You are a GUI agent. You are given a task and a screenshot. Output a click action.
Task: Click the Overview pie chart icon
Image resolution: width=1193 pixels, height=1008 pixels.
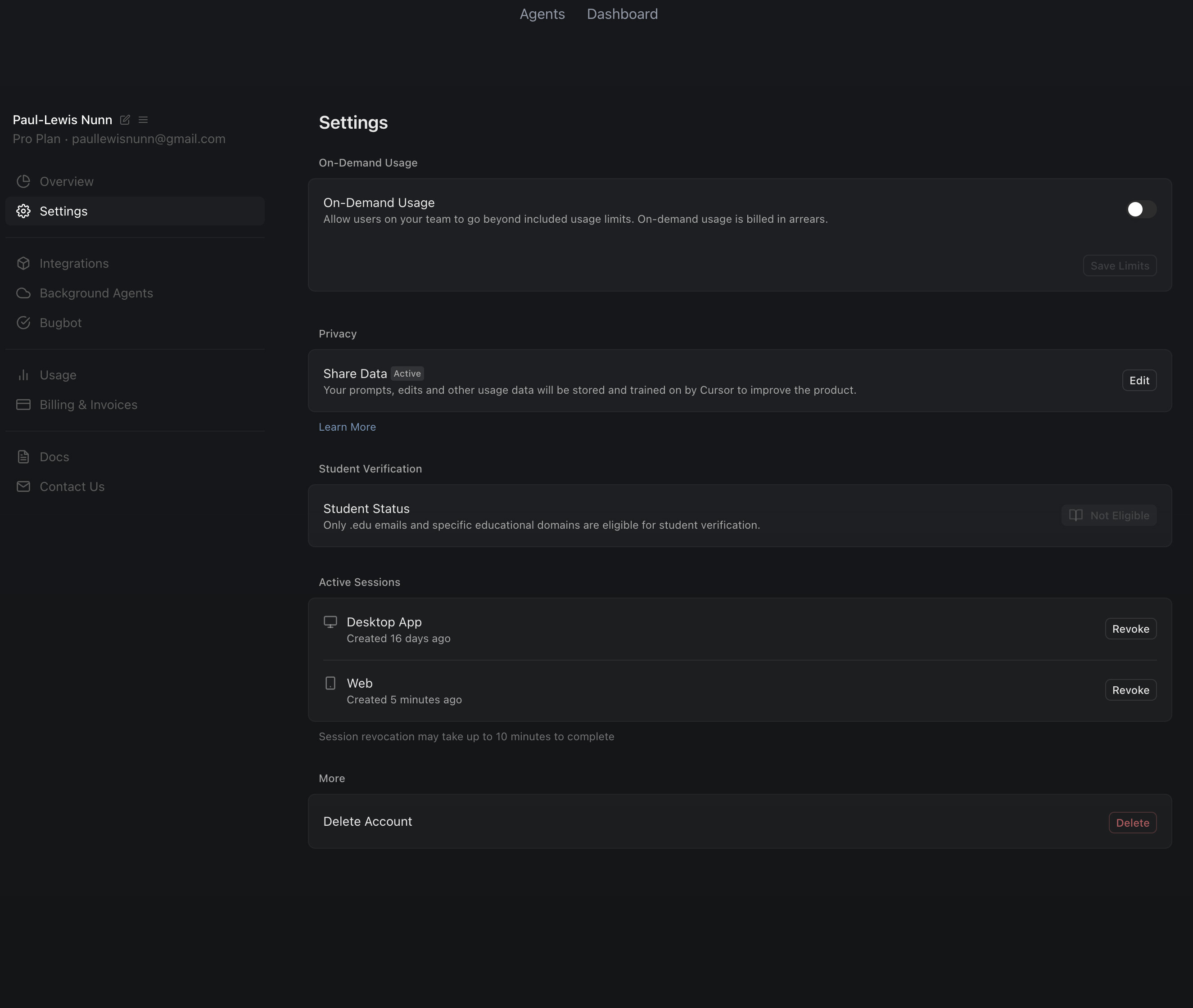[23, 182]
